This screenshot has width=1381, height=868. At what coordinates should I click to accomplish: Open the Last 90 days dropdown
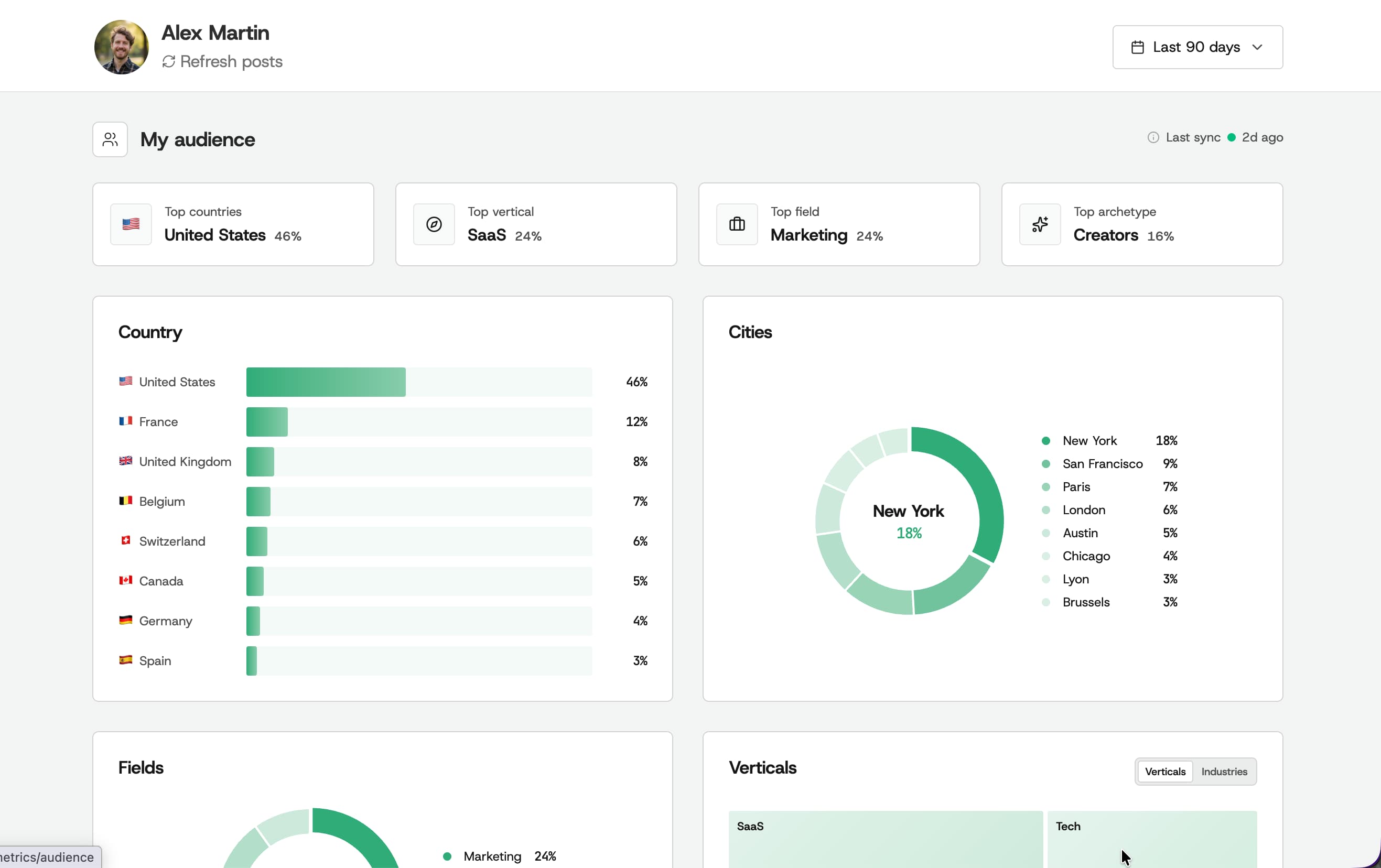[x=1197, y=47]
